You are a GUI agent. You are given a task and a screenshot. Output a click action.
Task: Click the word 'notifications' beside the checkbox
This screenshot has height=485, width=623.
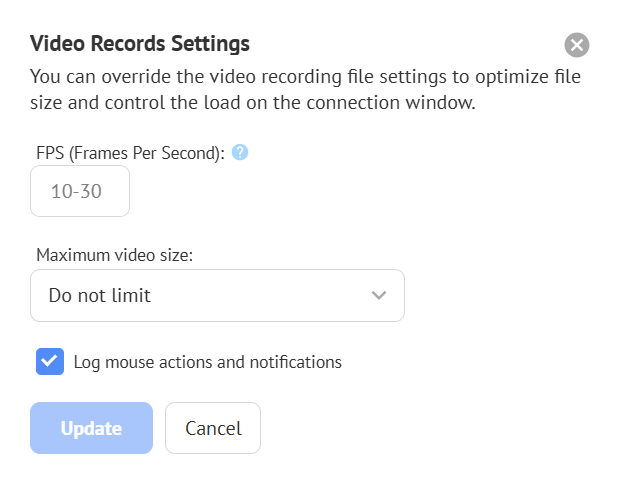pyautogui.click(x=298, y=362)
